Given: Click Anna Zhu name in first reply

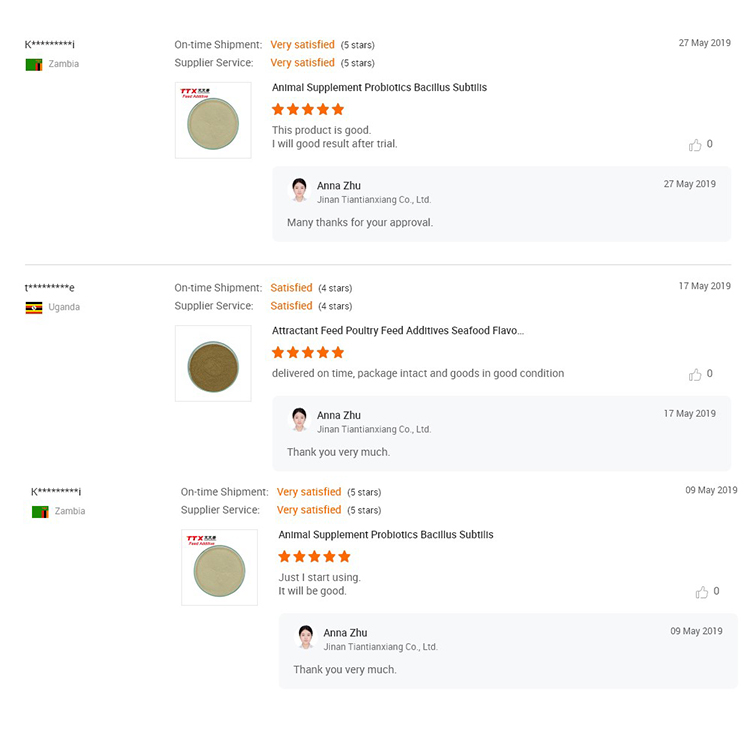Looking at the screenshot, I should click(339, 186).
